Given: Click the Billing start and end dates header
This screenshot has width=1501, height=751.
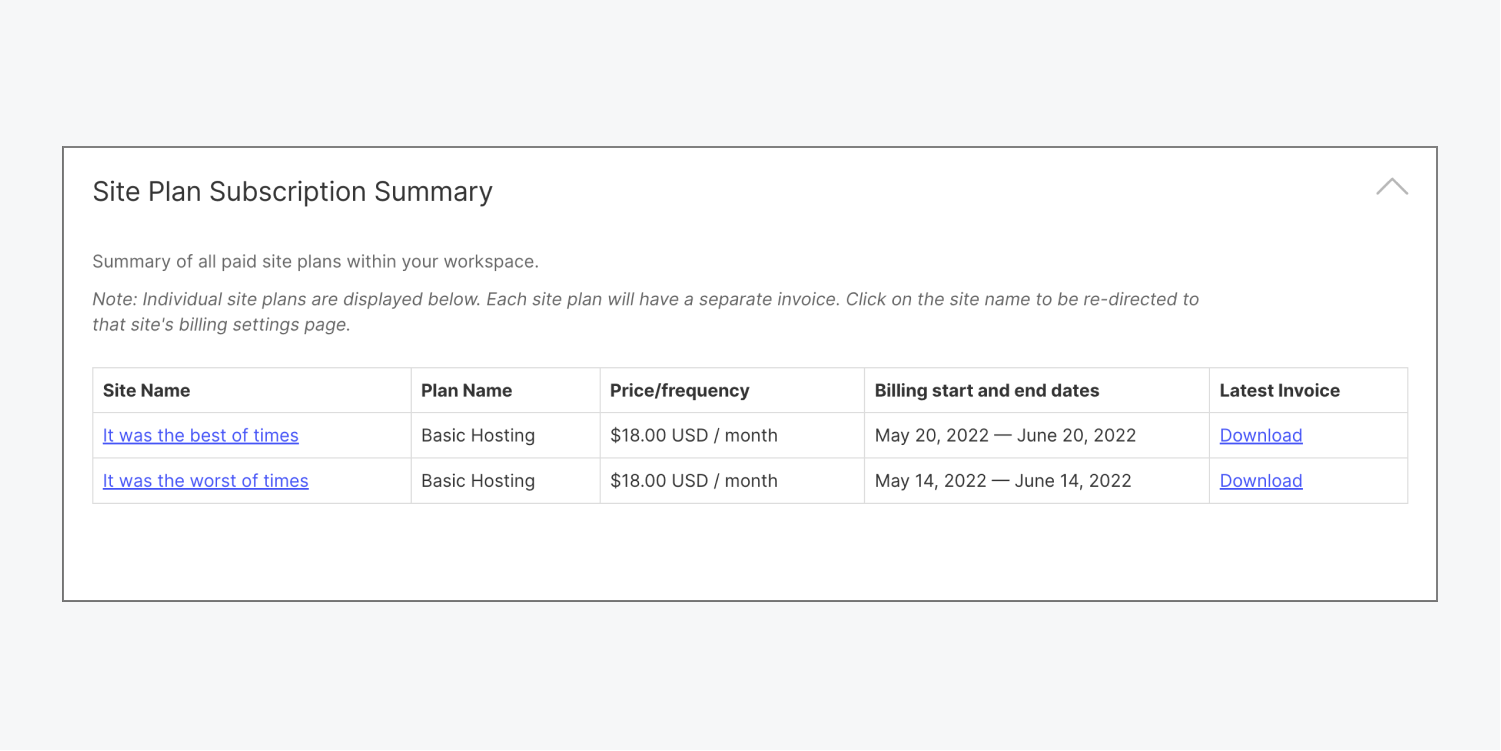Looking at the screenshot, I should click(x=986, y=391).
